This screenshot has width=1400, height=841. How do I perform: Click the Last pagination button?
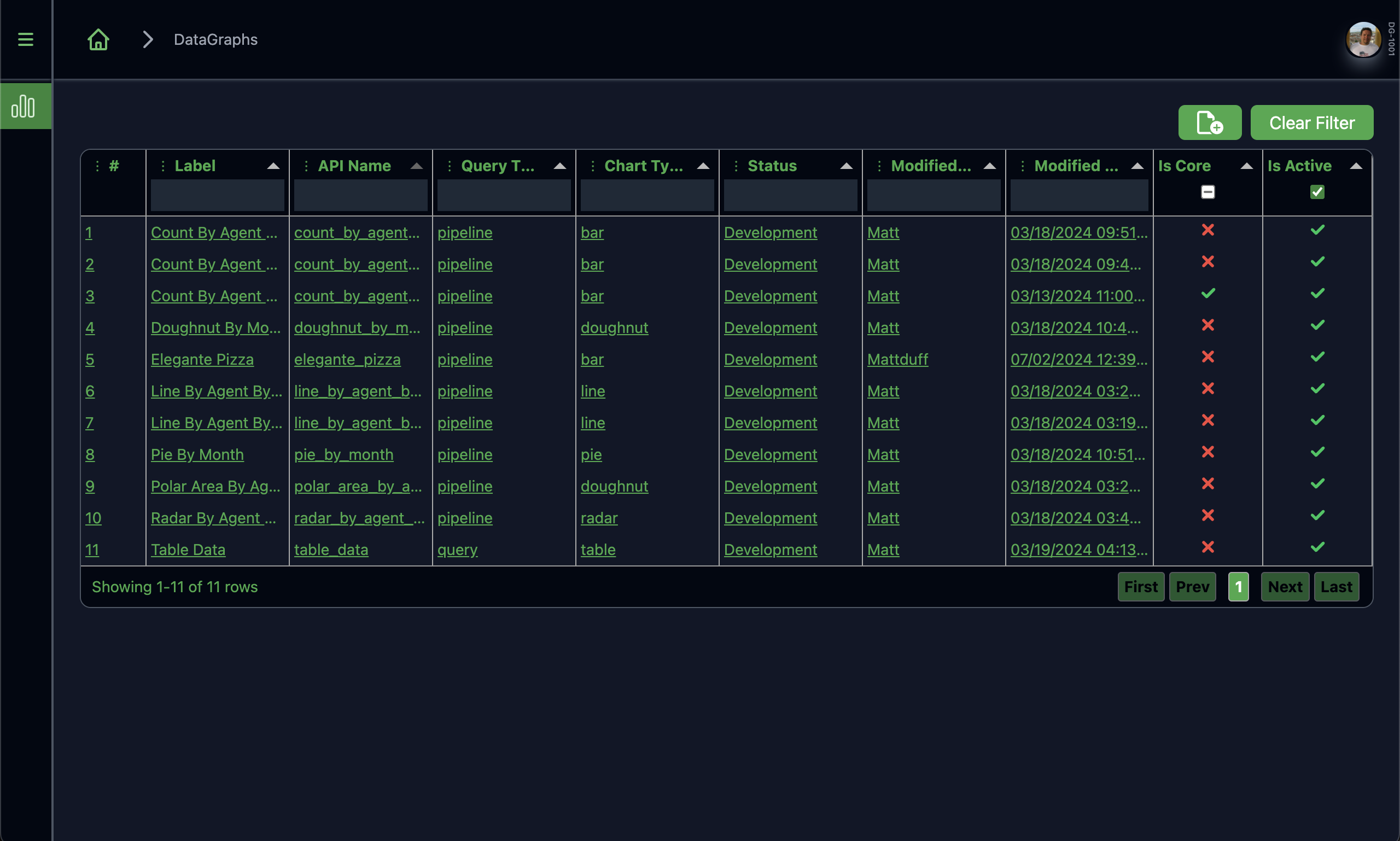(1337, 586)
